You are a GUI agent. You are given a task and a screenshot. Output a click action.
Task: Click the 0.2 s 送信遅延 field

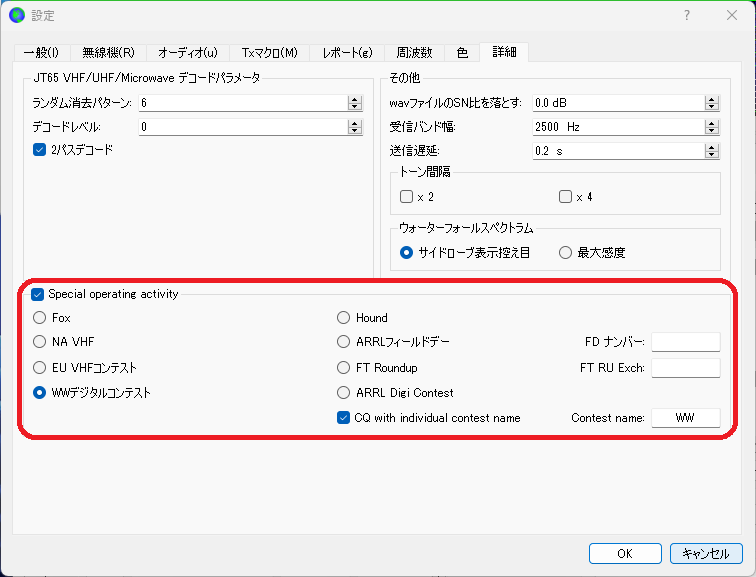pos(619,151)
